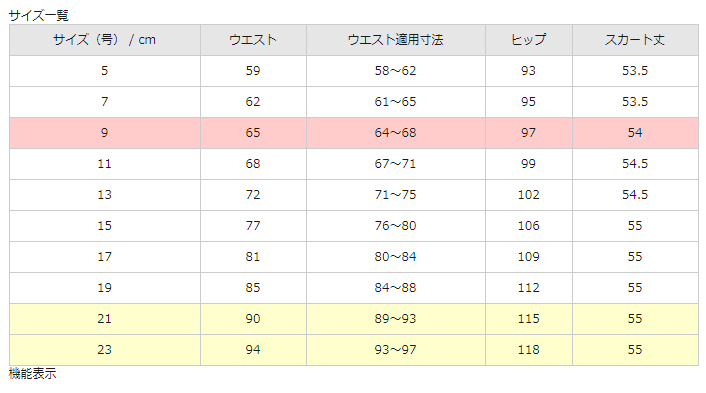Screen dimensions: 706x393
Task: Click the ウエスト column header
Action: tap(253, 40)
